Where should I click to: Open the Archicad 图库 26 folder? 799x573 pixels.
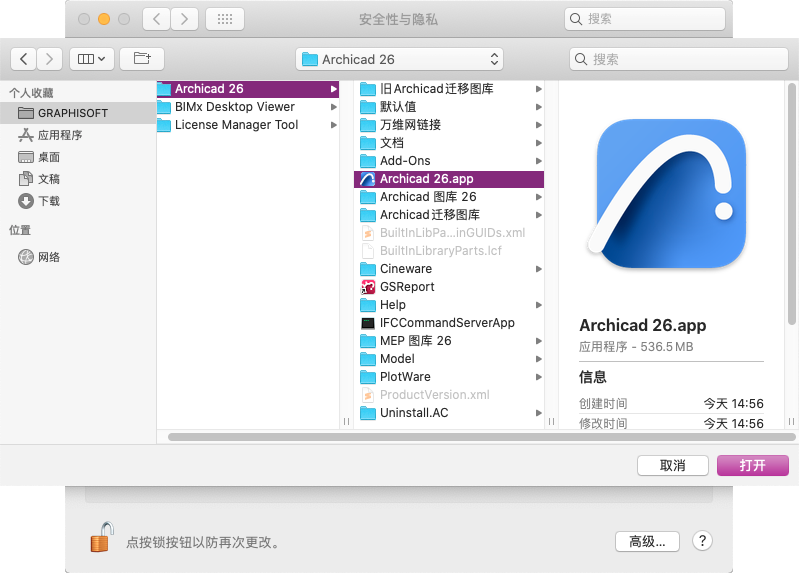pyautogui.click(x=449, y=197)
